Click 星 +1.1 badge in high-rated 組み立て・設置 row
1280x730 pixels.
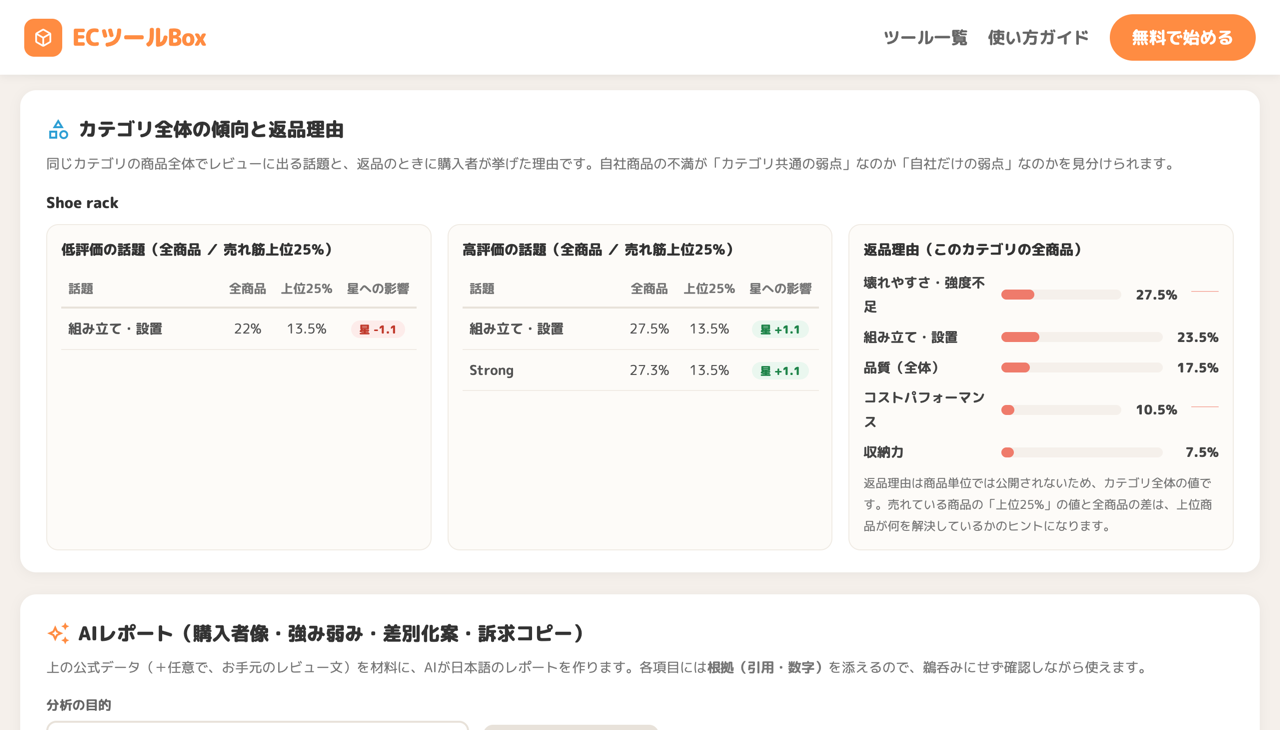point(780,329)
